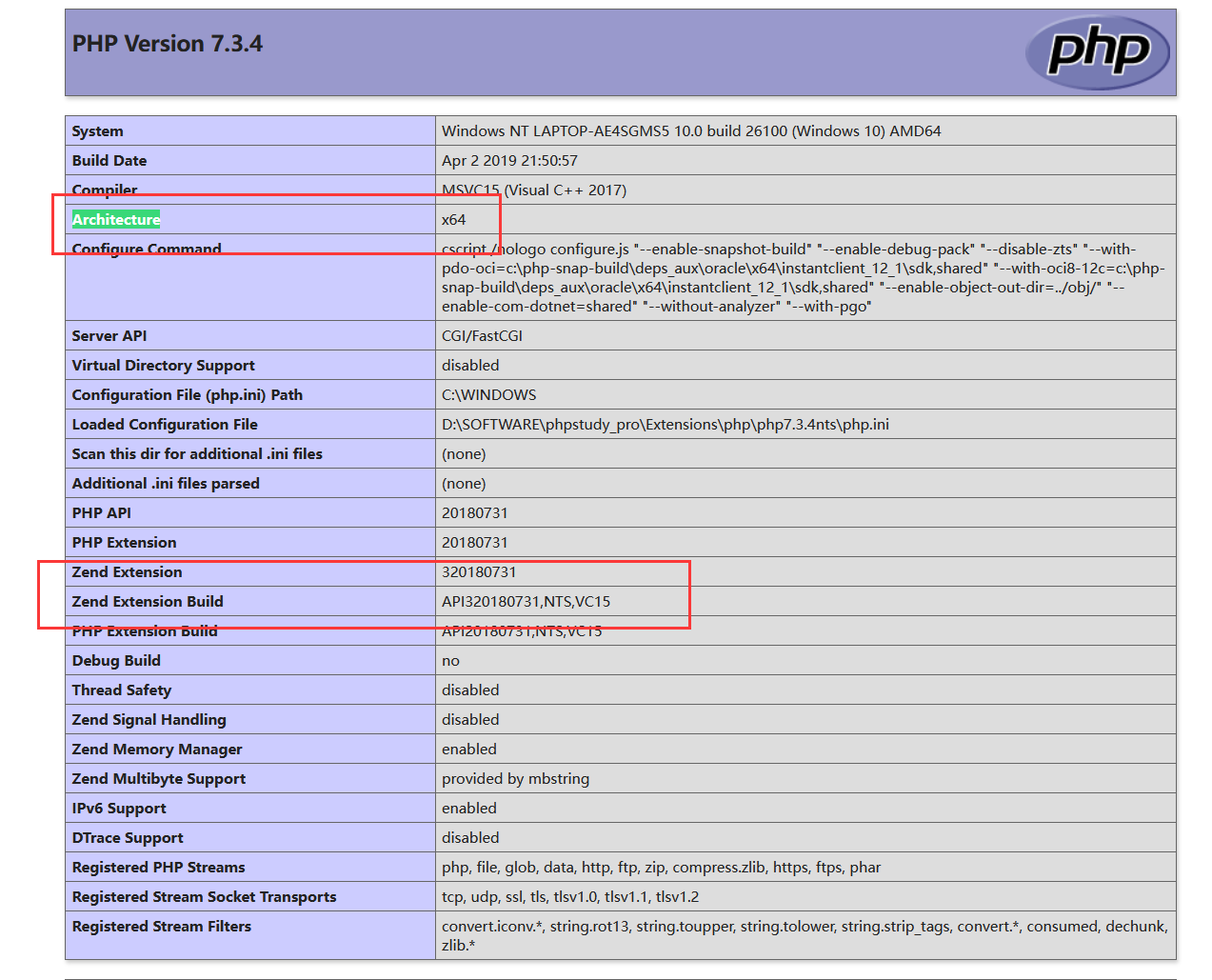Viewport: 1212px width, 980px height.
Task: Select the 'Apr 2 2019 21:50:57' value
Action: pos(509,161)
